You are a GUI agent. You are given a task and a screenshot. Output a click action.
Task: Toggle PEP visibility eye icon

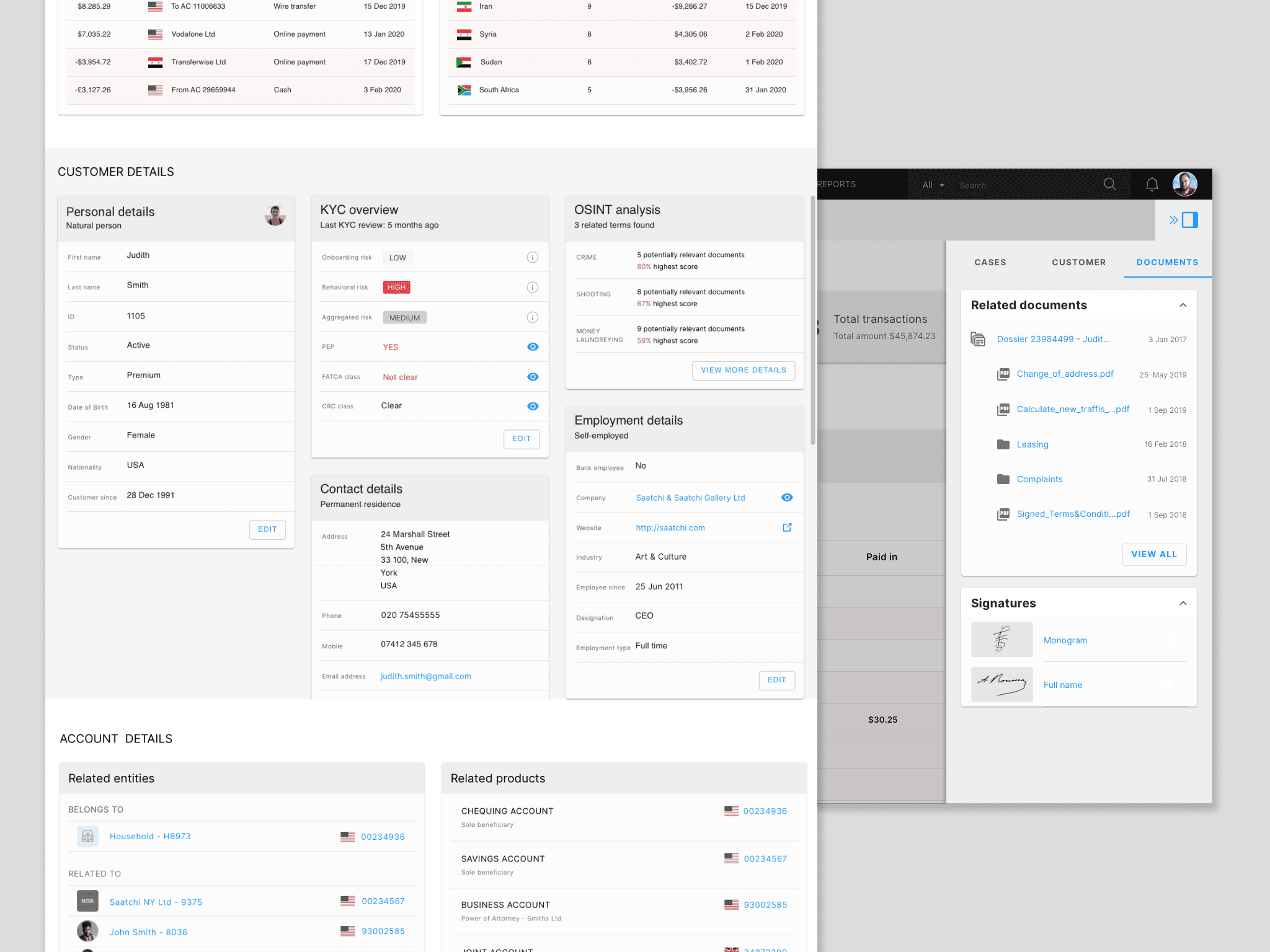pyautogui.click(x=532, y=347)
